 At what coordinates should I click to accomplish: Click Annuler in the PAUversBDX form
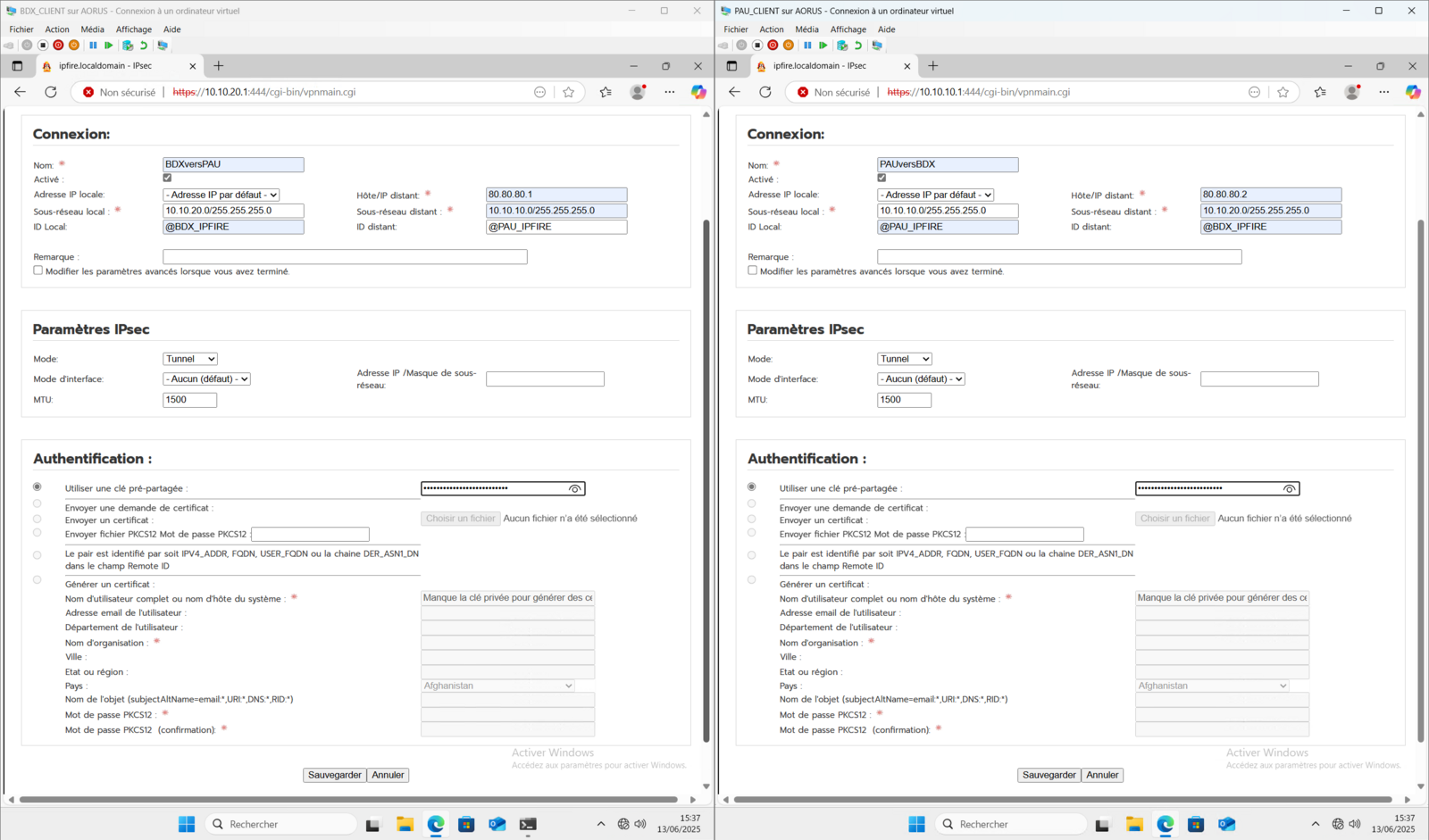click(1102, 775)
